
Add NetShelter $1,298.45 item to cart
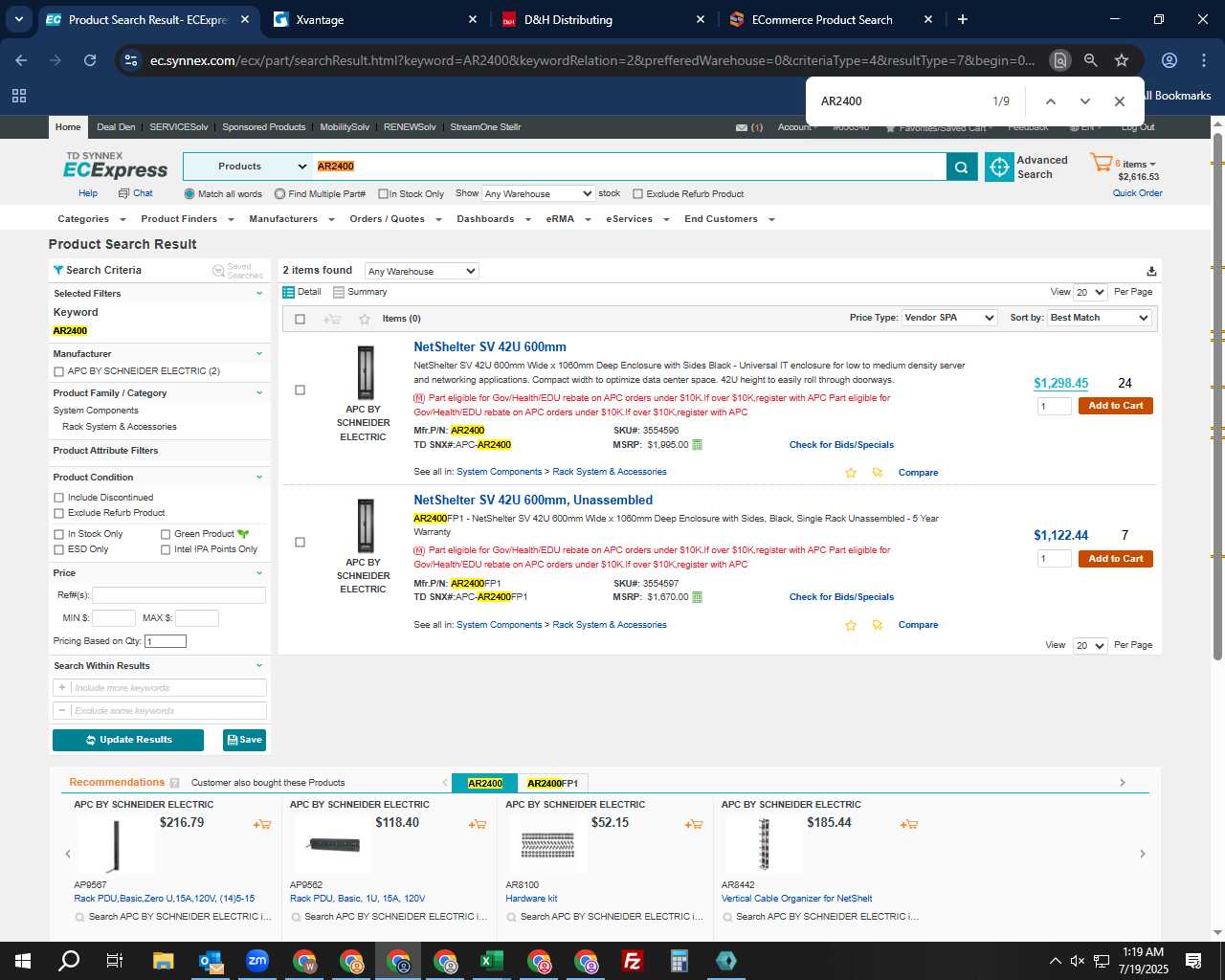click(1116, 406)
